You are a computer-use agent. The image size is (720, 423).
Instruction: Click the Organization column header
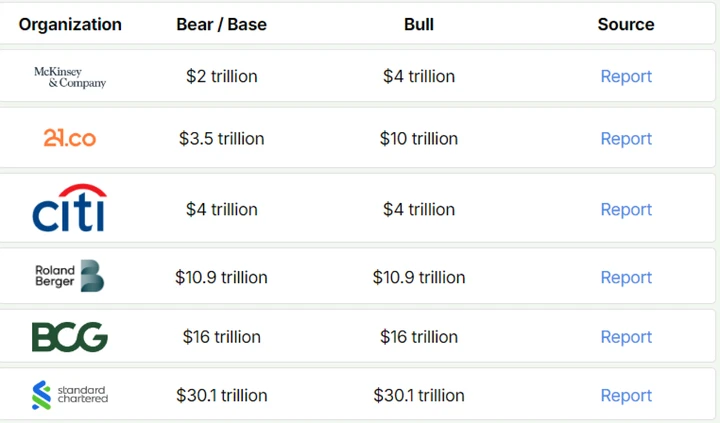(x=70, y=24)
